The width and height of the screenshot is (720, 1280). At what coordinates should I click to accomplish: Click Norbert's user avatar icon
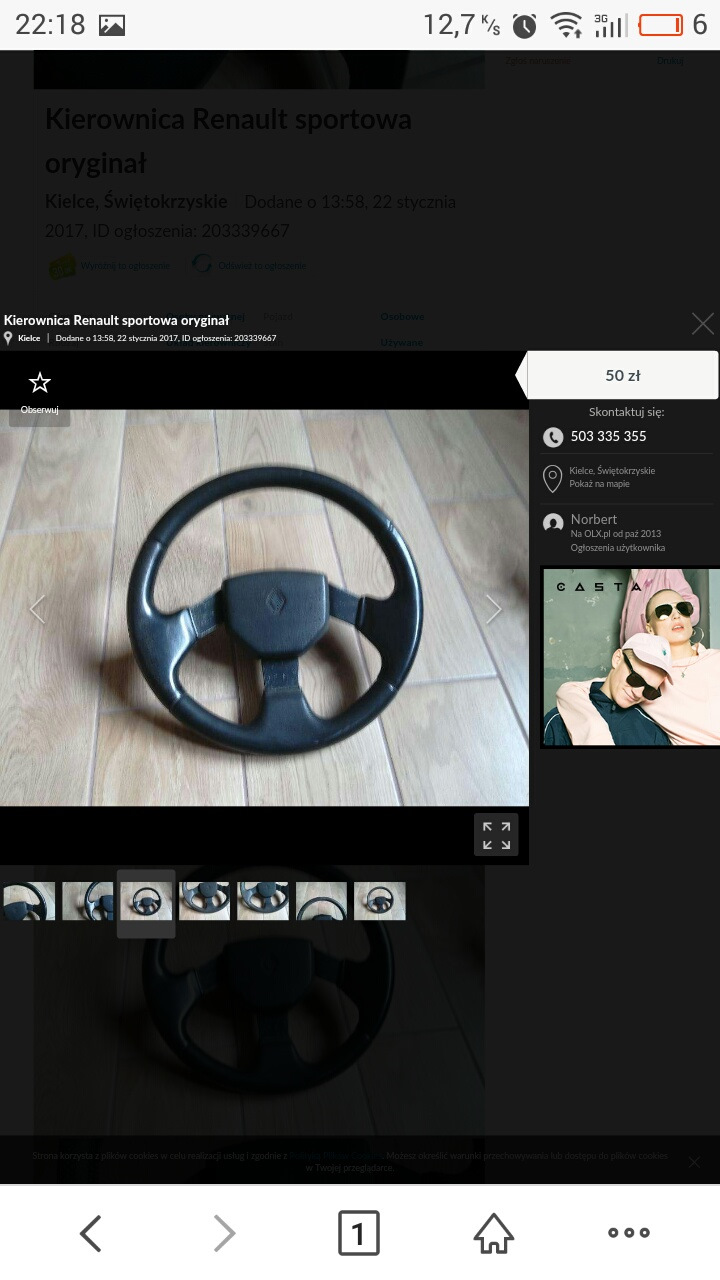tap(552, 522)
